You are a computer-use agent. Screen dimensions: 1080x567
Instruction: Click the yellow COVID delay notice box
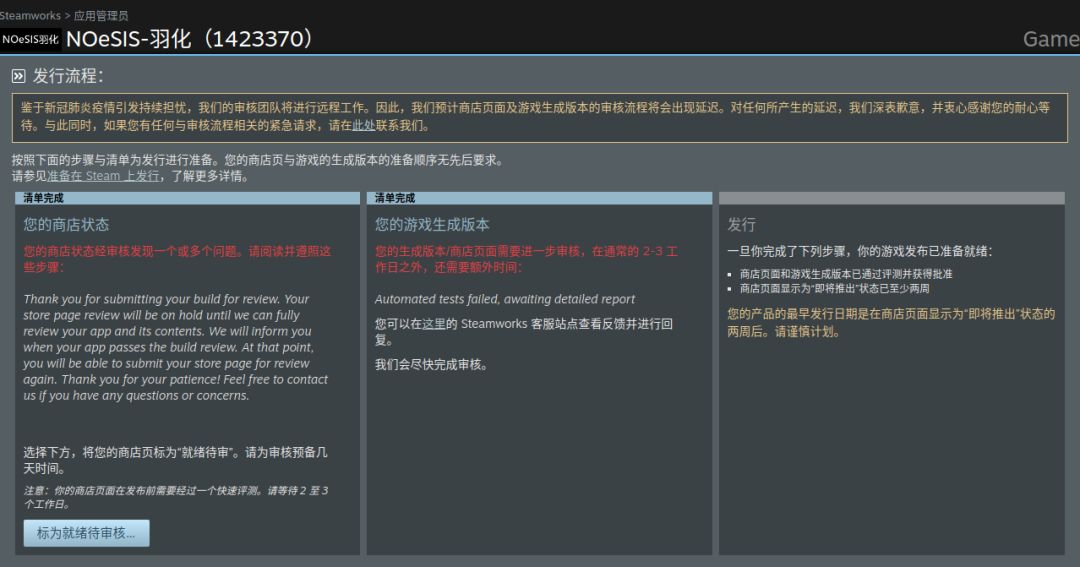pyautogui.click(x=539, y=117)
